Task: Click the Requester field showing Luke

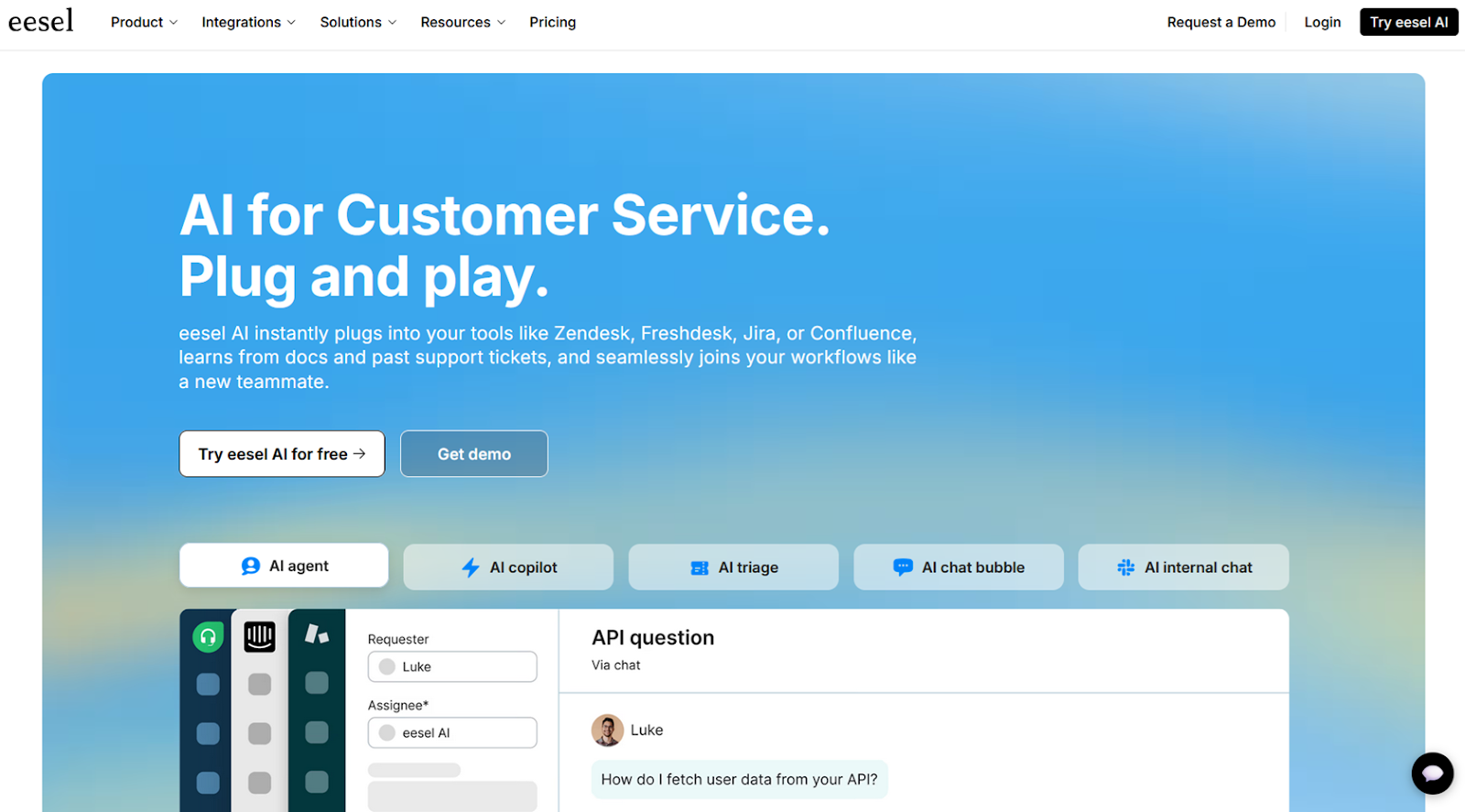Action: point(452,666)
